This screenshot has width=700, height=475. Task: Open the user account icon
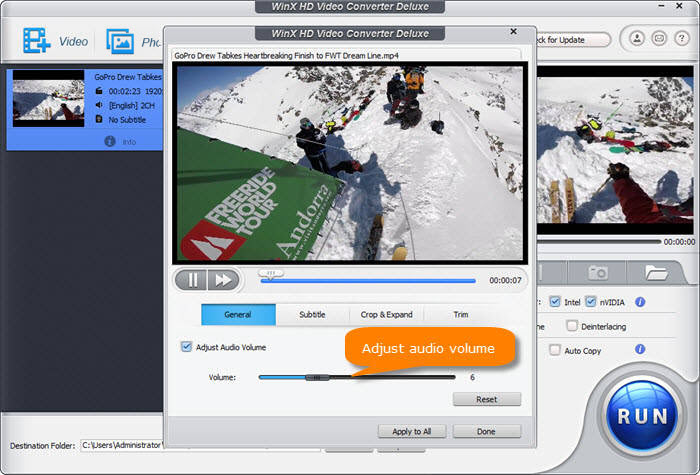[x=637, y=38]
